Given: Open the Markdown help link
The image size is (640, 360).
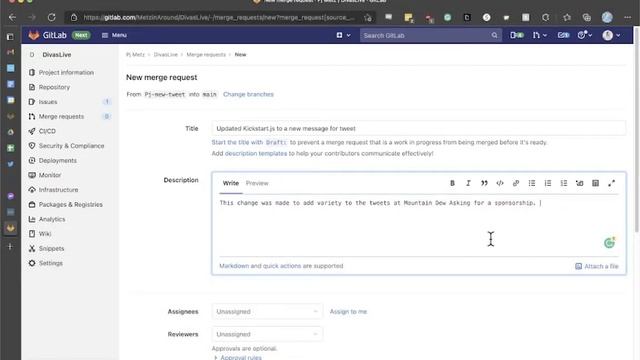Looking at the screenshot, I should pos(234,266).
